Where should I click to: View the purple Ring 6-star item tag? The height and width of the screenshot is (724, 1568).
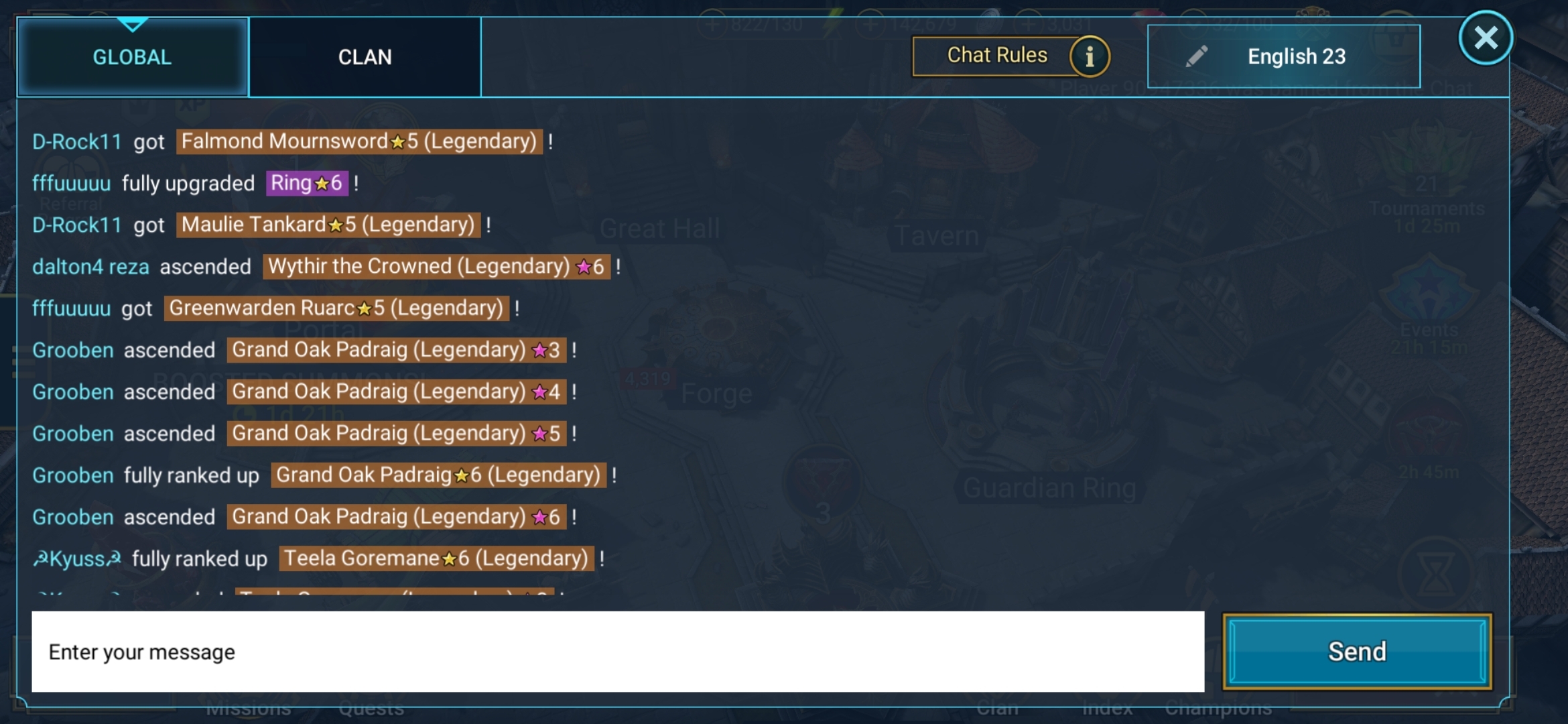tap(307, 183)
